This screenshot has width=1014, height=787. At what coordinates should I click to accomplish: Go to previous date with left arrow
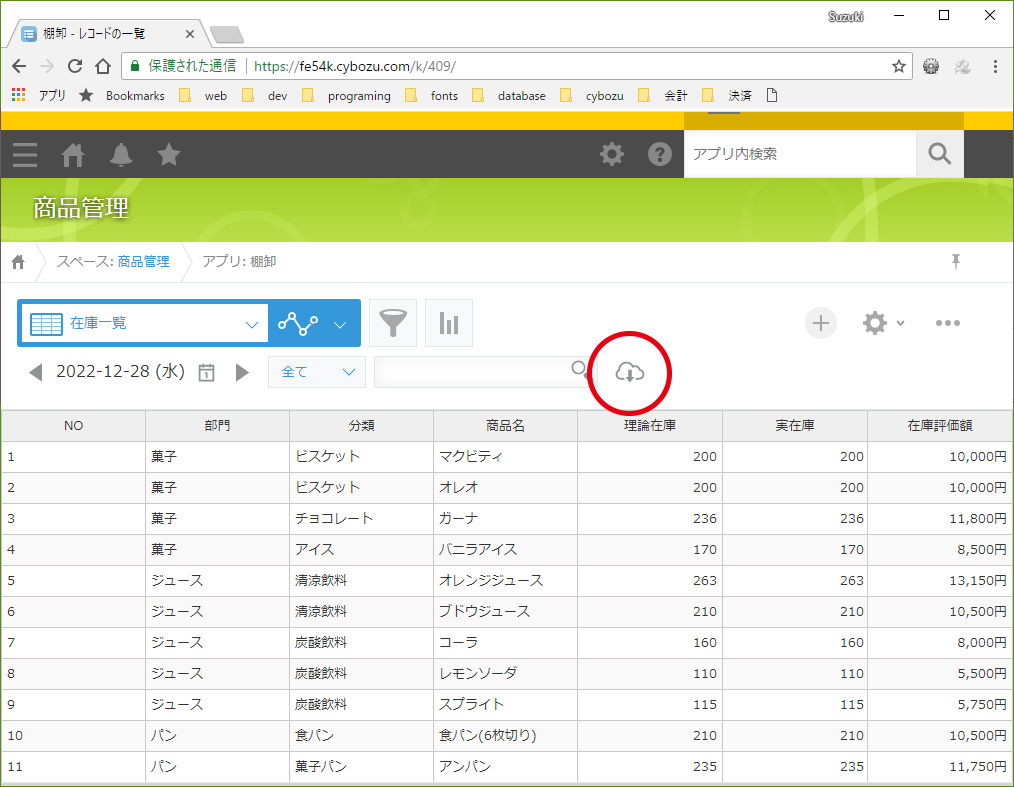click(x=36, y=372)
